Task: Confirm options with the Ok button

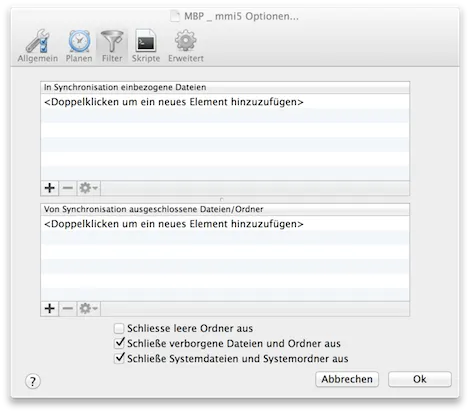Action: tap(420, 379)
